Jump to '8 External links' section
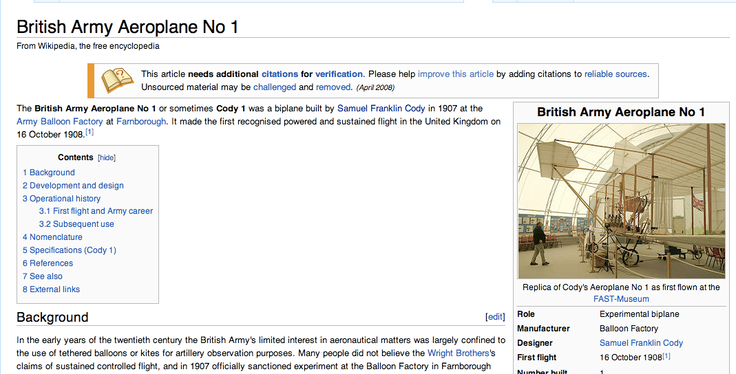736x374 pixels. [51, 289]
